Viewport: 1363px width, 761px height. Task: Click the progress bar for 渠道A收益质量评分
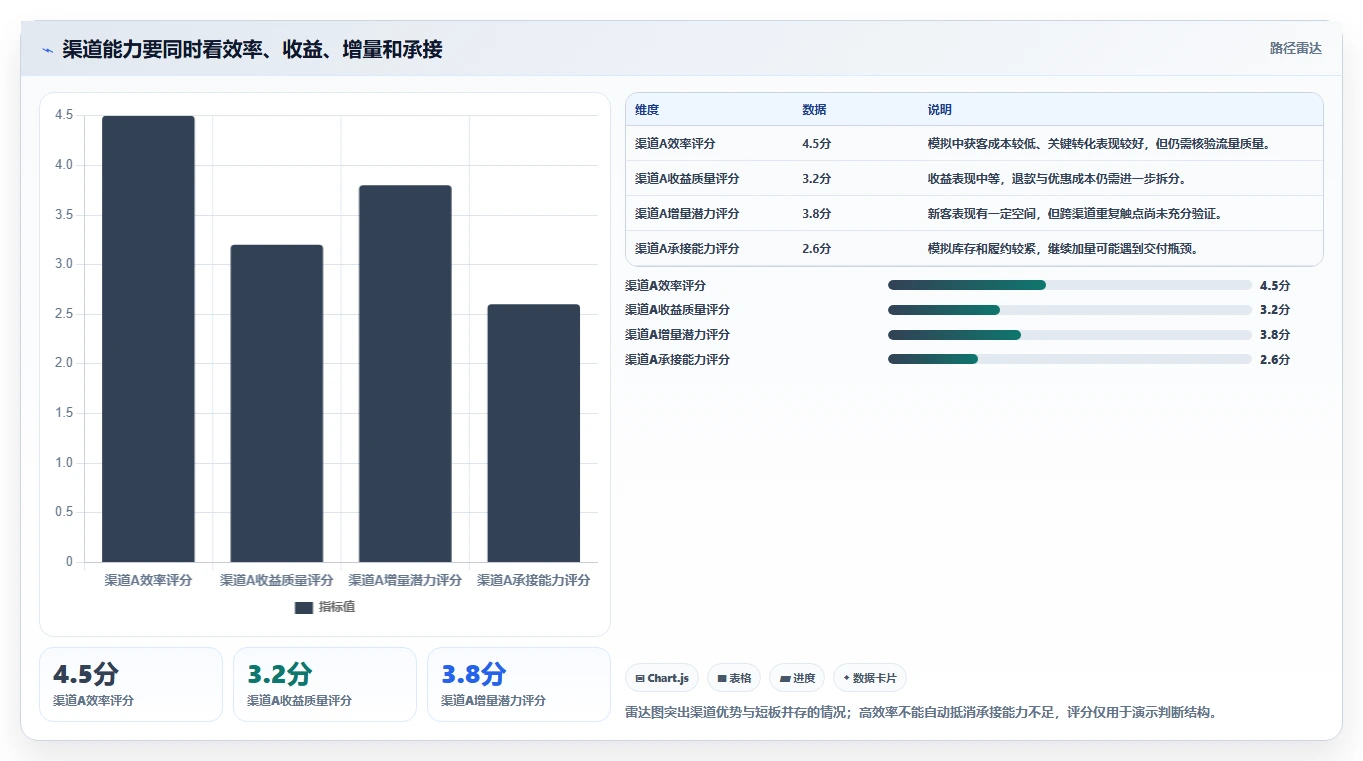(x=1070, y=310)
